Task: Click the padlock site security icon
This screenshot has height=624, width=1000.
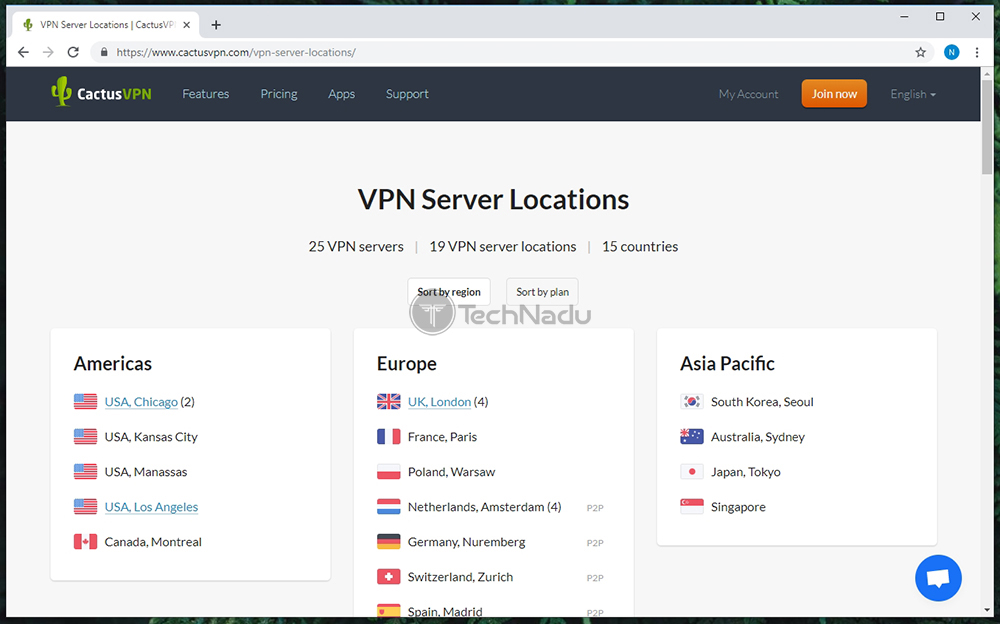Action: [104, 52]
